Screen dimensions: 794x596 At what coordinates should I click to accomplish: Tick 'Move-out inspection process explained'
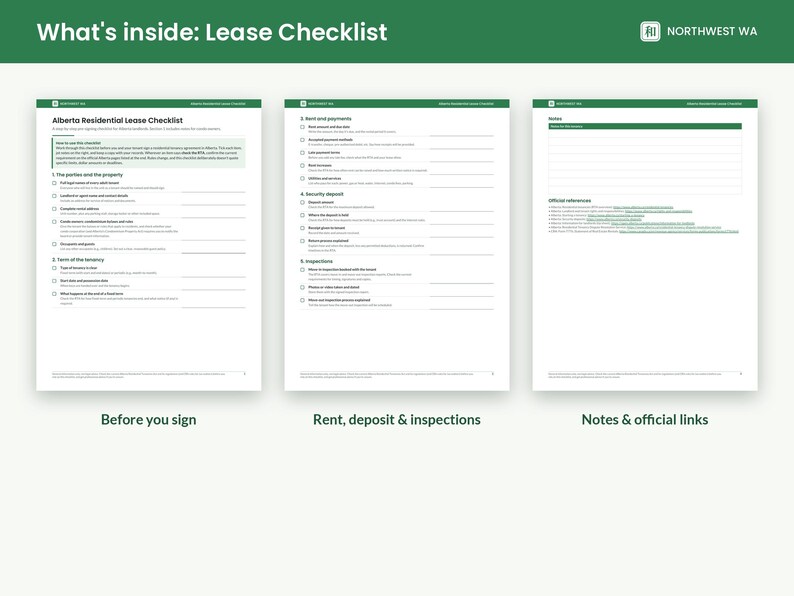[302, 300]
